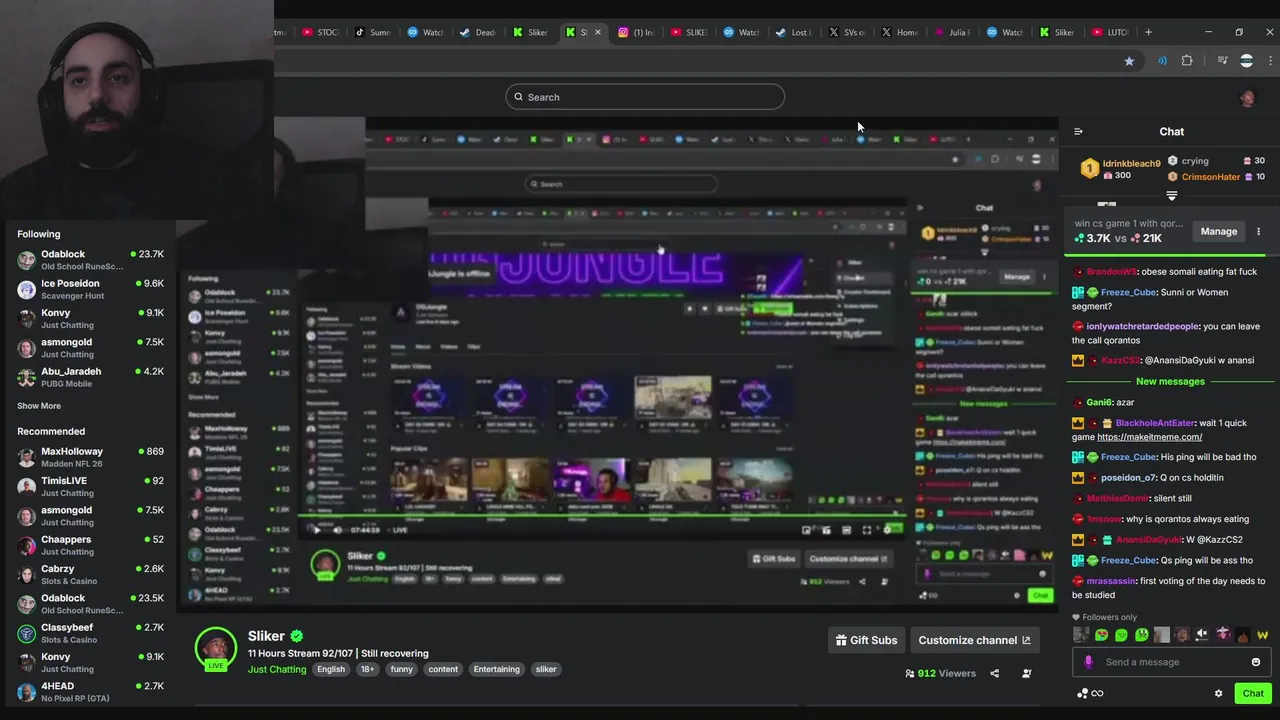Open the chat settings gear icon
This screenshot has width=1280, height=720.
click(x=1218, y=693)
